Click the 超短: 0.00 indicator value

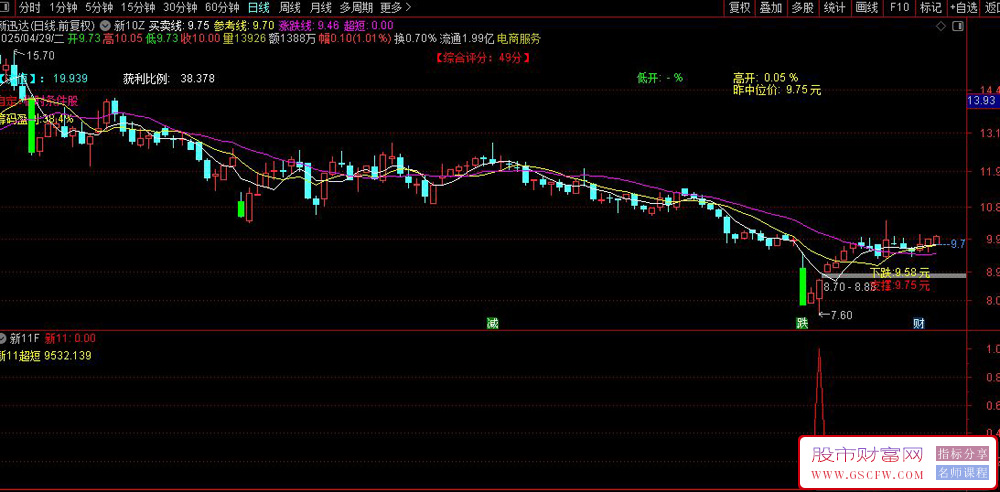[369, 26]
